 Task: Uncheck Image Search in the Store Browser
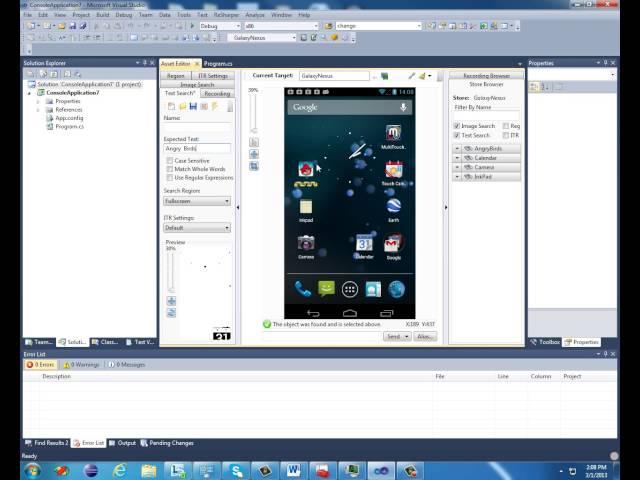click(x=457, y=126)
